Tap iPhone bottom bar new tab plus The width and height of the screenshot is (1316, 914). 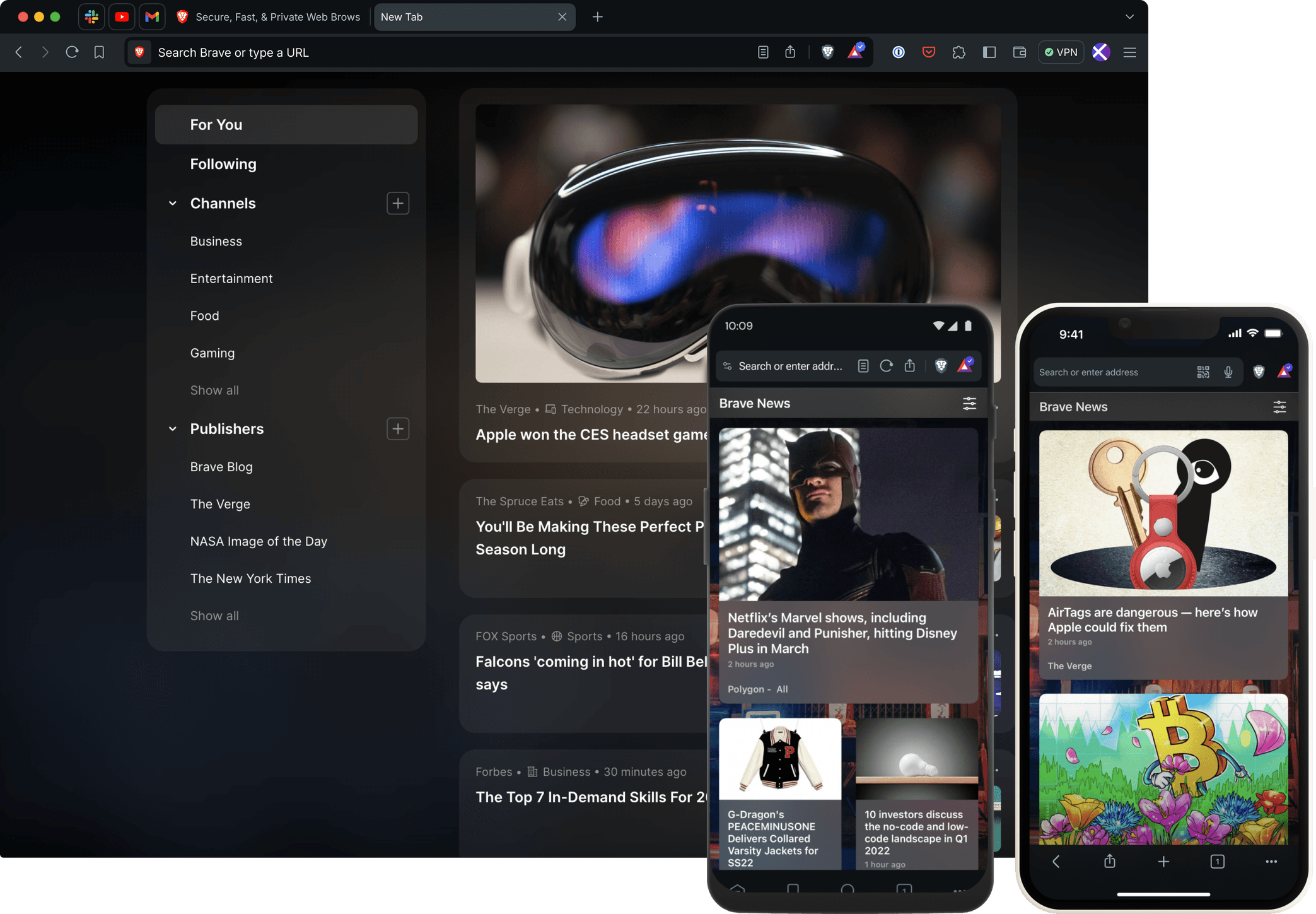pos(1163,861)
